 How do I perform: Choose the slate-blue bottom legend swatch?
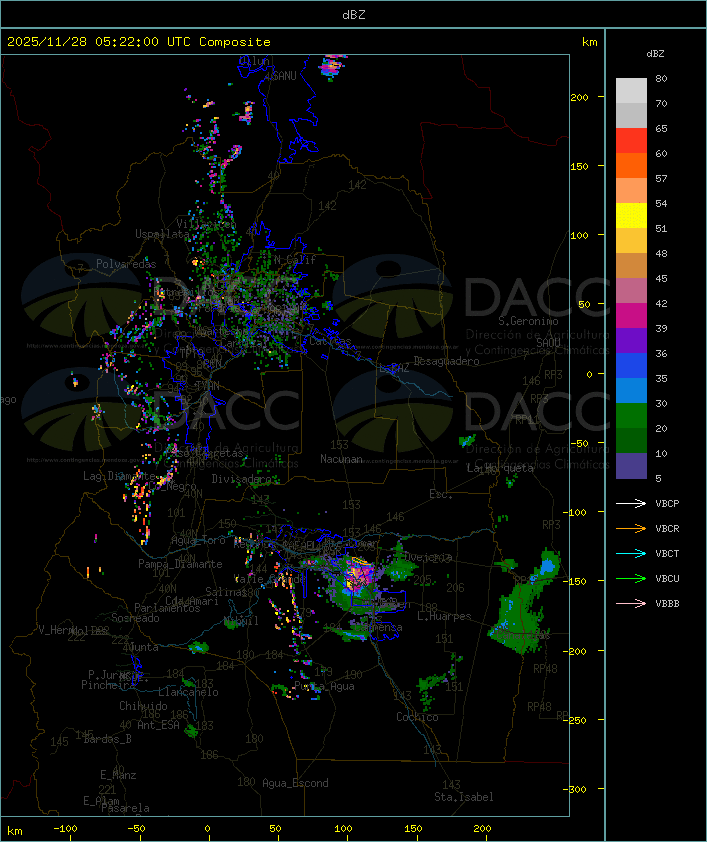[631, 466]
